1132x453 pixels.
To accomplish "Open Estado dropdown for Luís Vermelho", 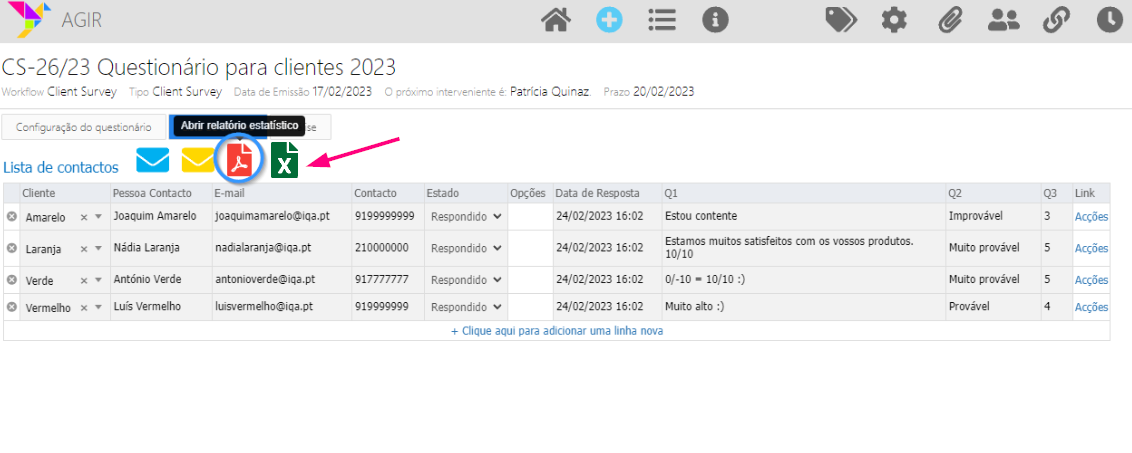I will coord(466,307).
